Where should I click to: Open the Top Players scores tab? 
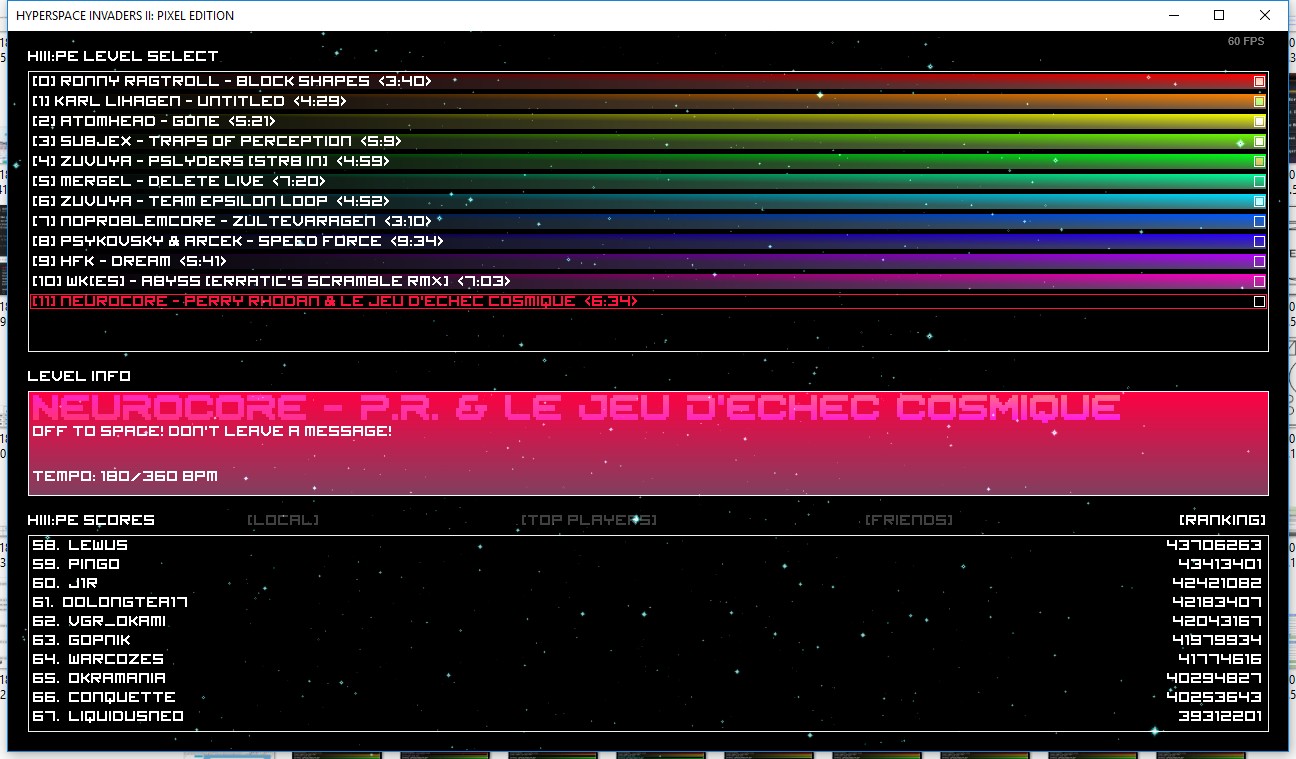(588, 520)
